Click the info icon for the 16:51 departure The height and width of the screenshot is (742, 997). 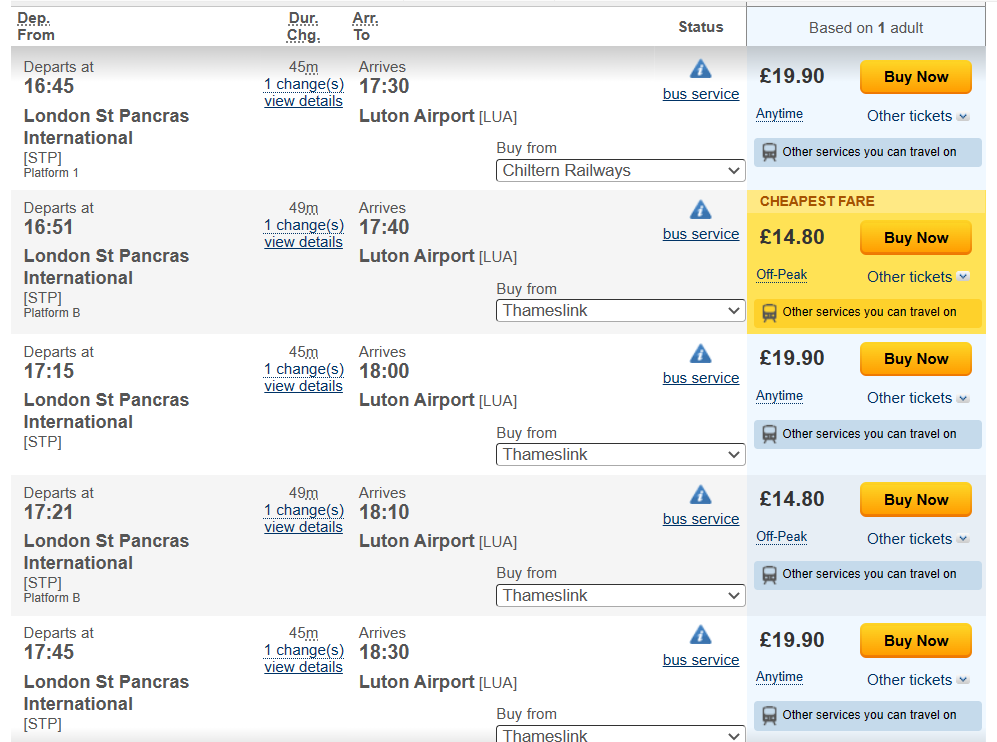coord(701,210)
